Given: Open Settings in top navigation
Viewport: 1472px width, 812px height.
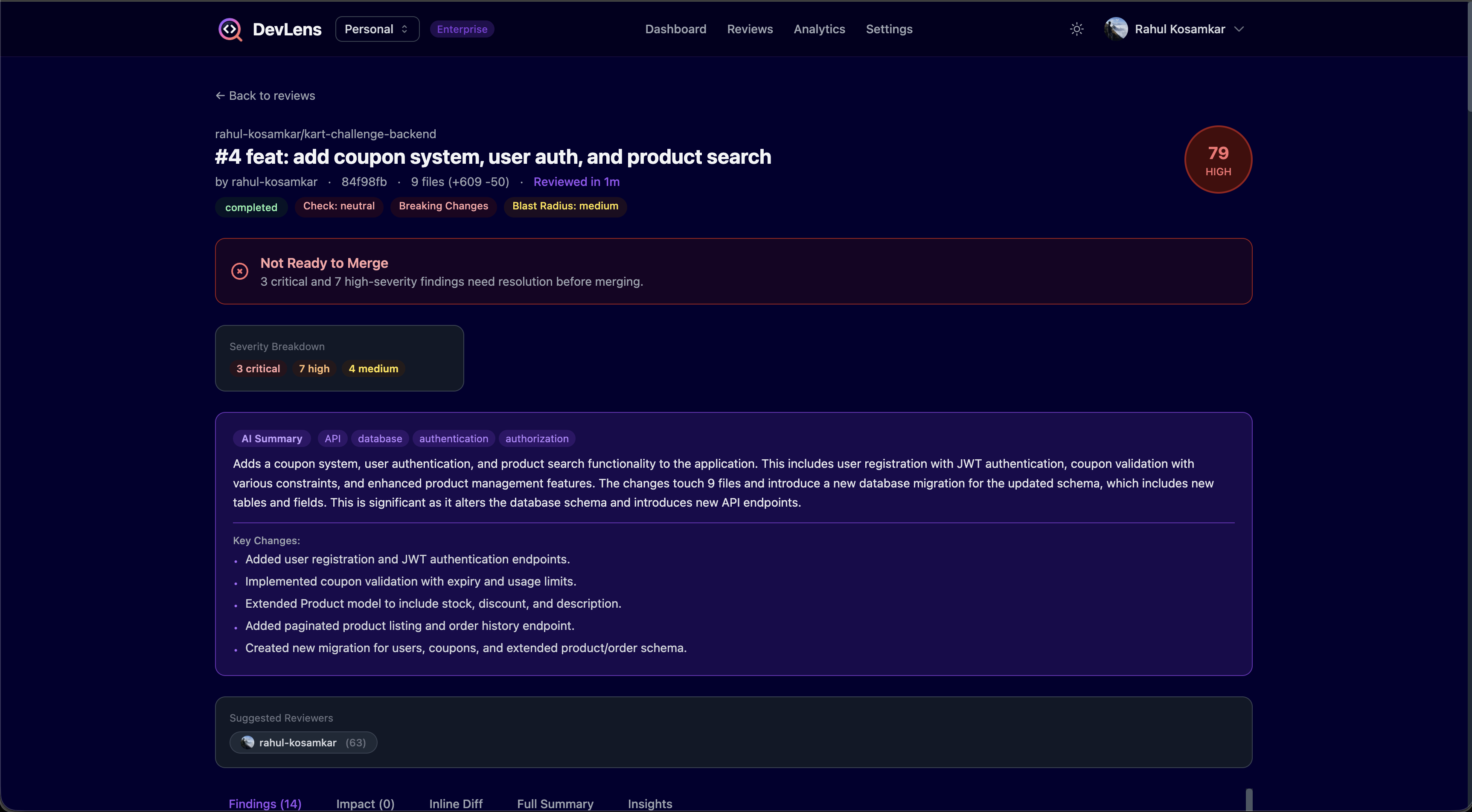Looking at the screenshot, I should point(889,29).
